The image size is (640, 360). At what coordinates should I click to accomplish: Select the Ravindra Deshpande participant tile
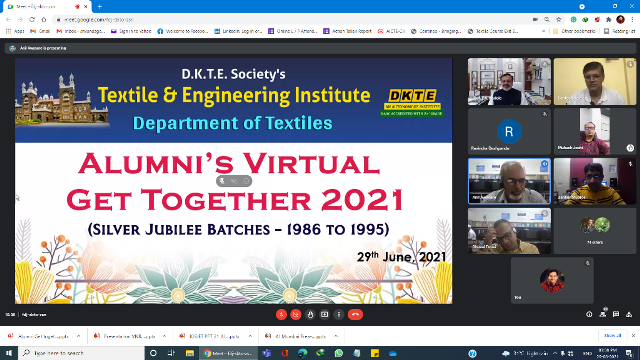coord(509,131)
